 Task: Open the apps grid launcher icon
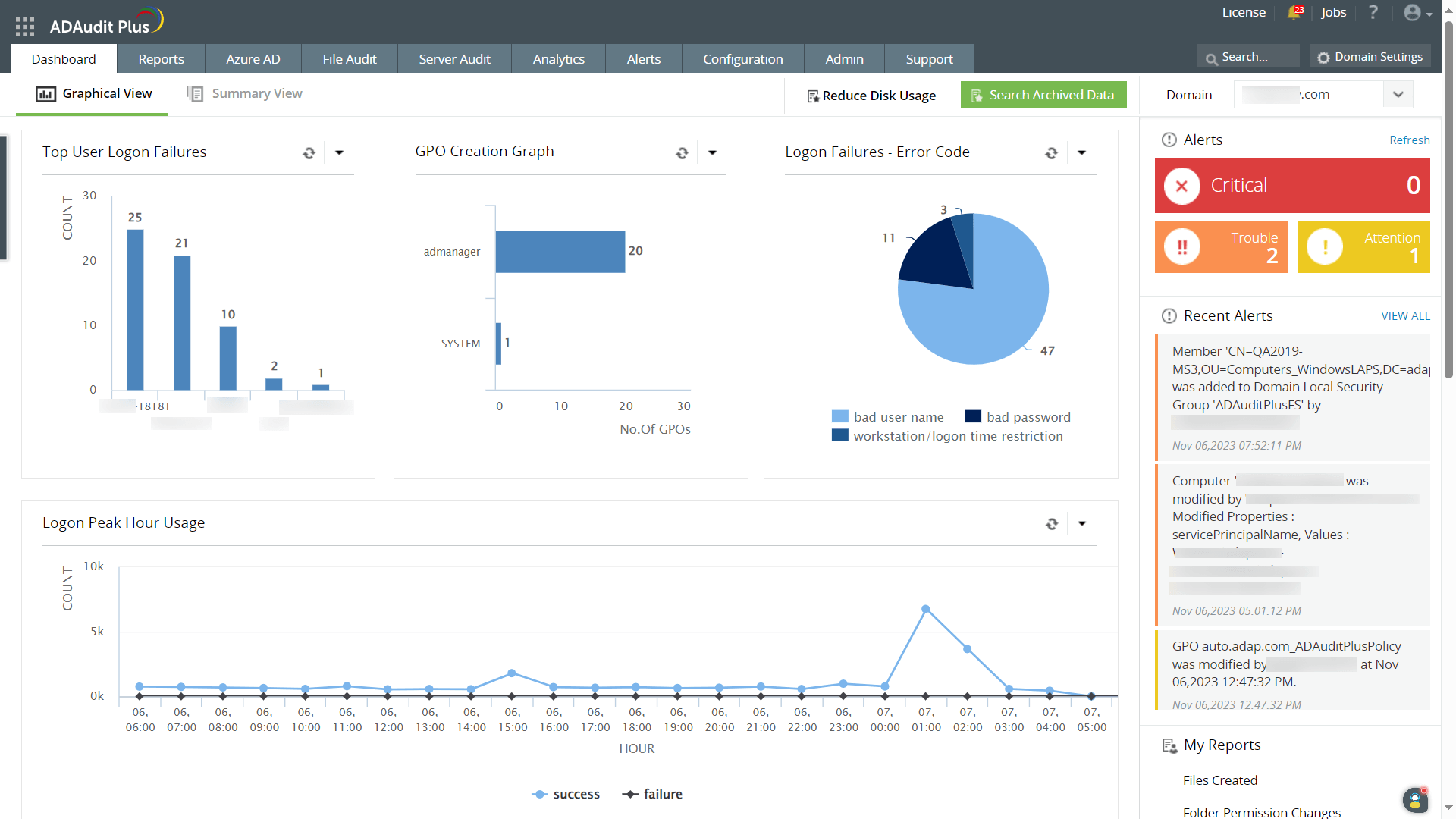pyautogui.click(x=25, y=27)
